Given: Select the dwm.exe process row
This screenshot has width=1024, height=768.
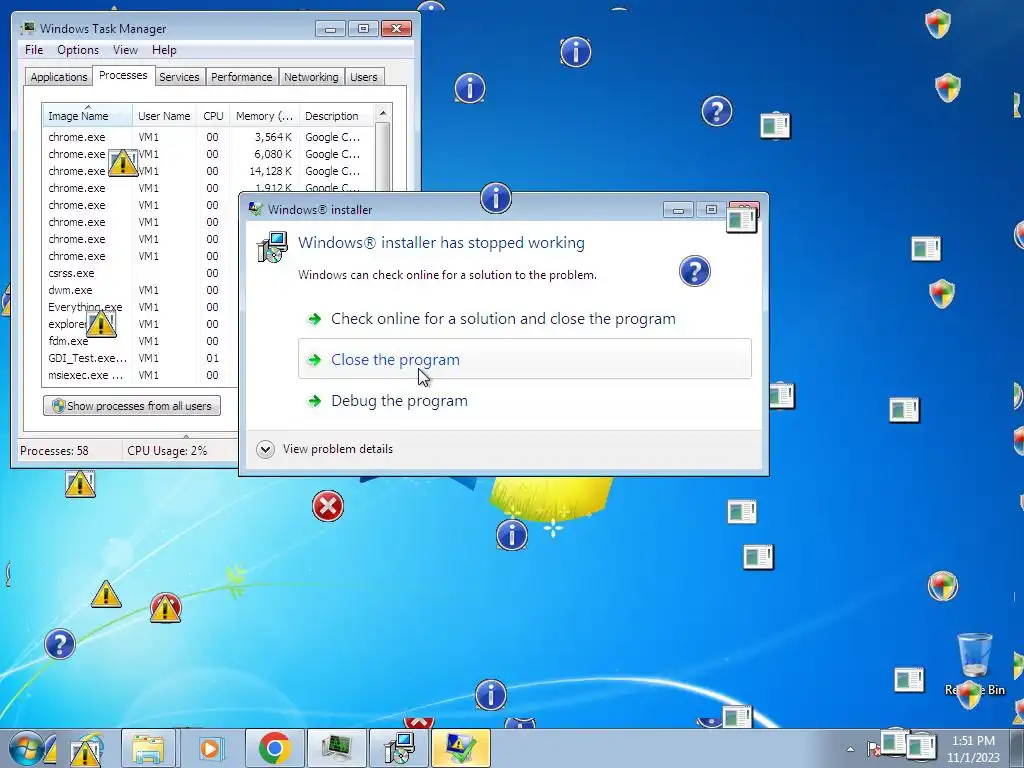Looking at the screenshot, I should click(141, 290).
